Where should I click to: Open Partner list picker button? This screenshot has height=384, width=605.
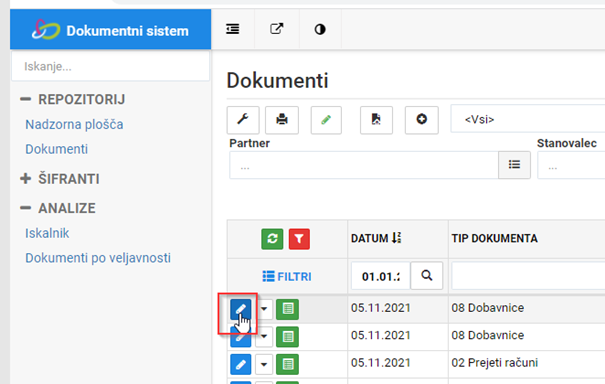click(x=514, y=165)
